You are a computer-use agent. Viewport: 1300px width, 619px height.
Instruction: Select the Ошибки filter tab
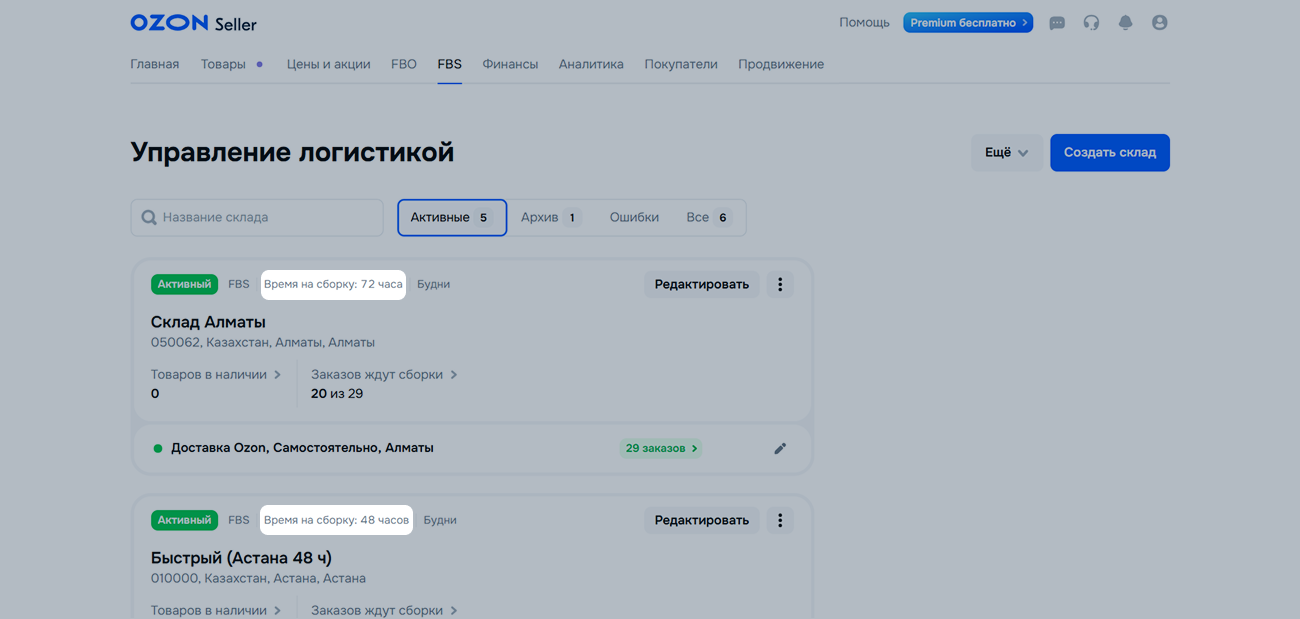point(634,218)
